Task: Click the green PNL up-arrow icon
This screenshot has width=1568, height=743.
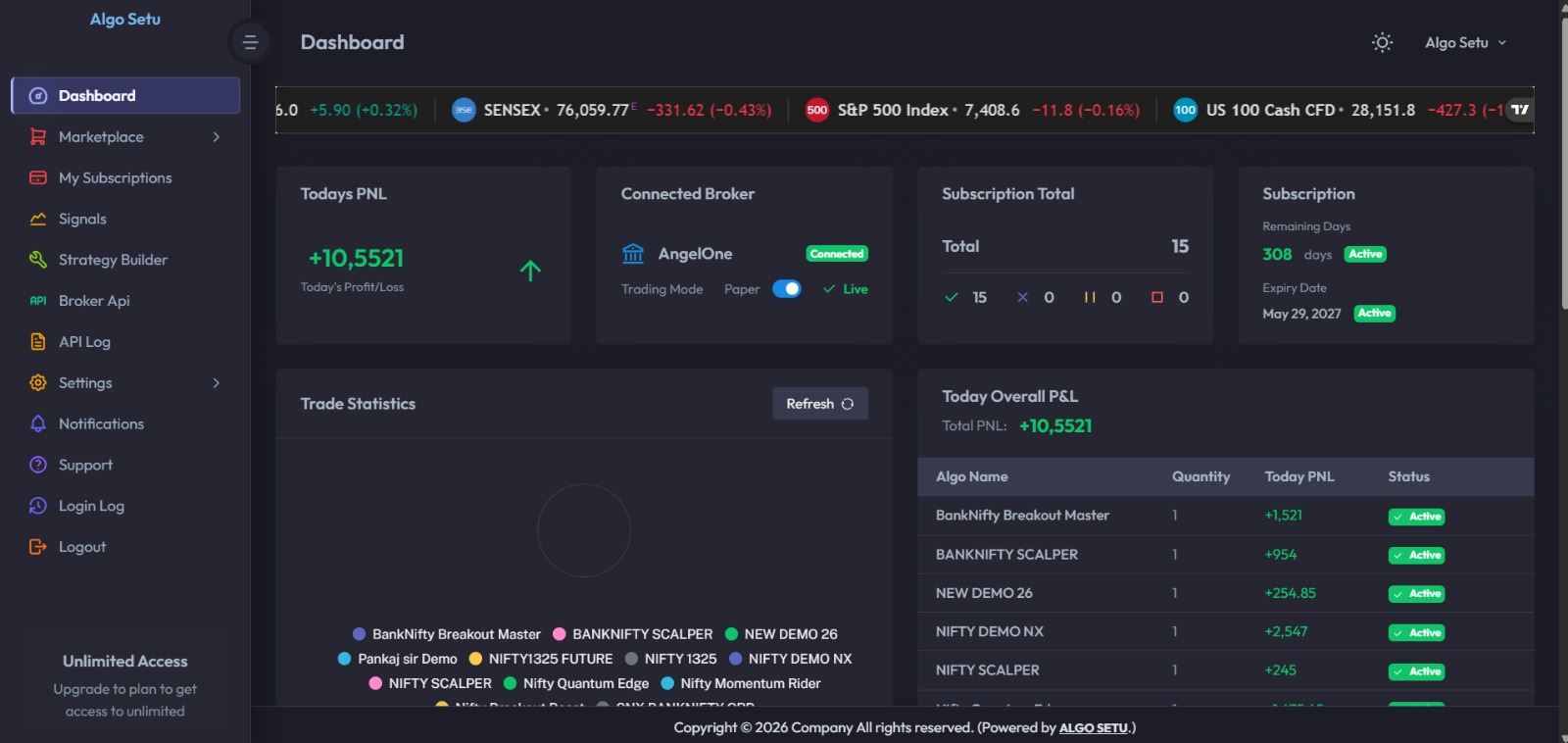Action: (x=530, y=271)
